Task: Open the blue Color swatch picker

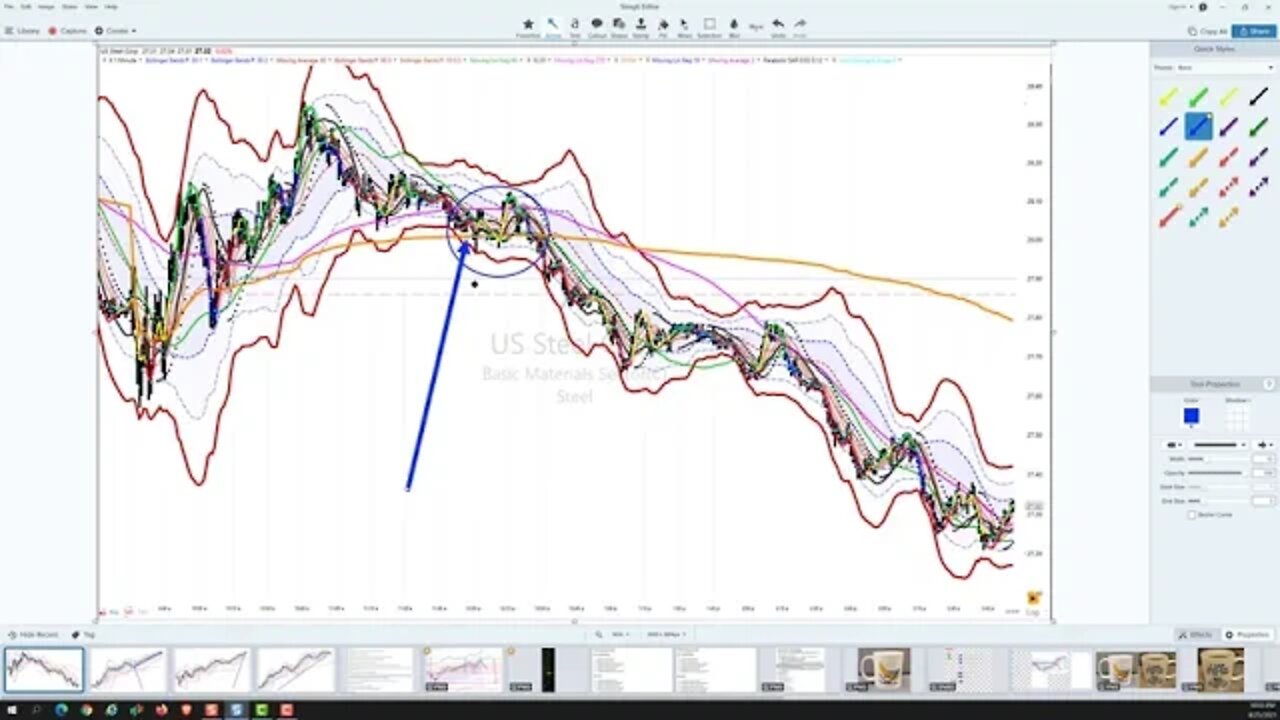Action: tap(1191, 416)
